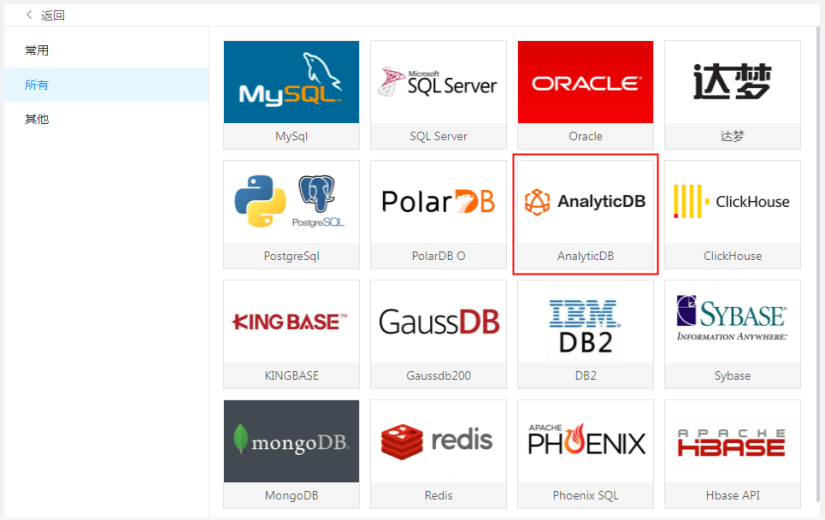Select the MySQL database logo
The width and height of the screenshot is (825, 520).
[x=291, y=82]
